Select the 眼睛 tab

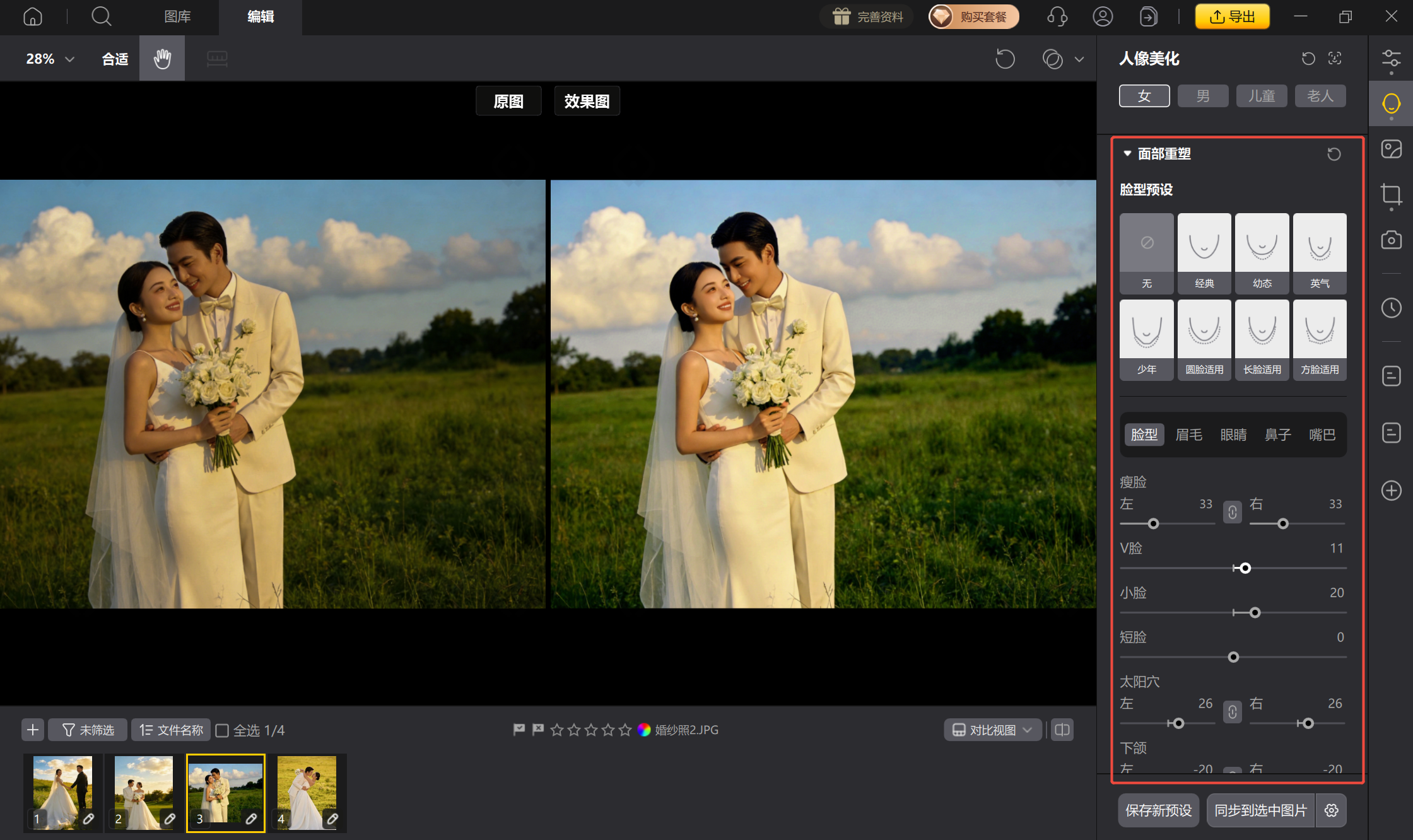[1233, 435]
